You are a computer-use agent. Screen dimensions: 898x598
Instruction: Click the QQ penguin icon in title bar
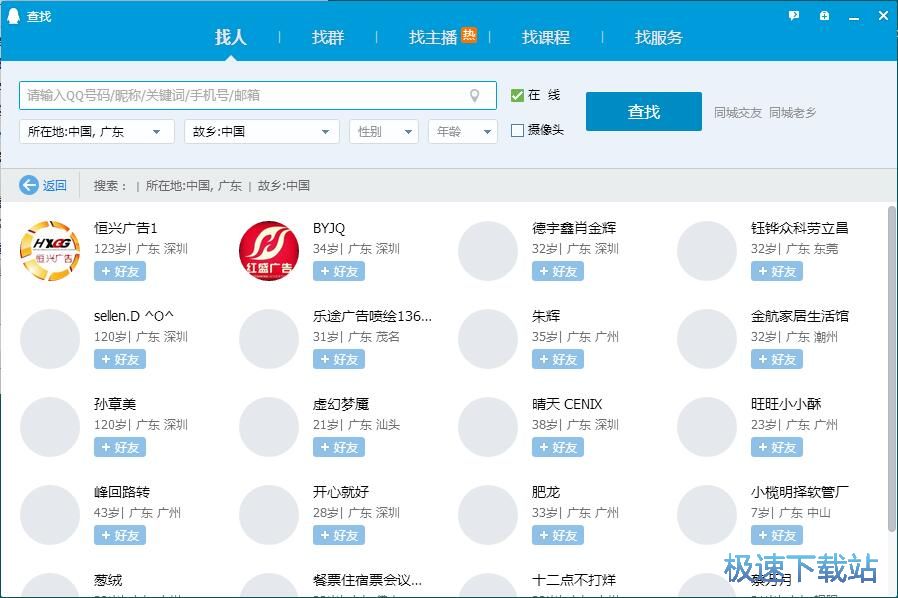click(x=13, y=16)
